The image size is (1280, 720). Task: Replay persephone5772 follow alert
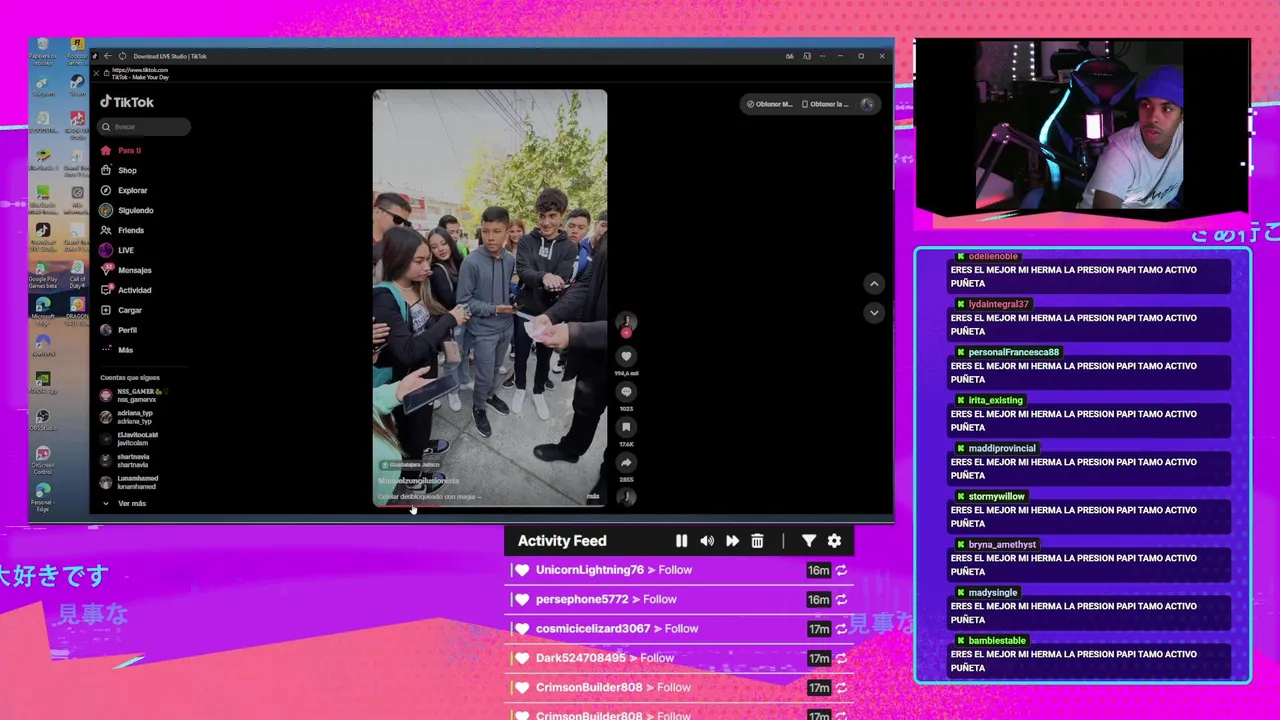tap(841, 599)
